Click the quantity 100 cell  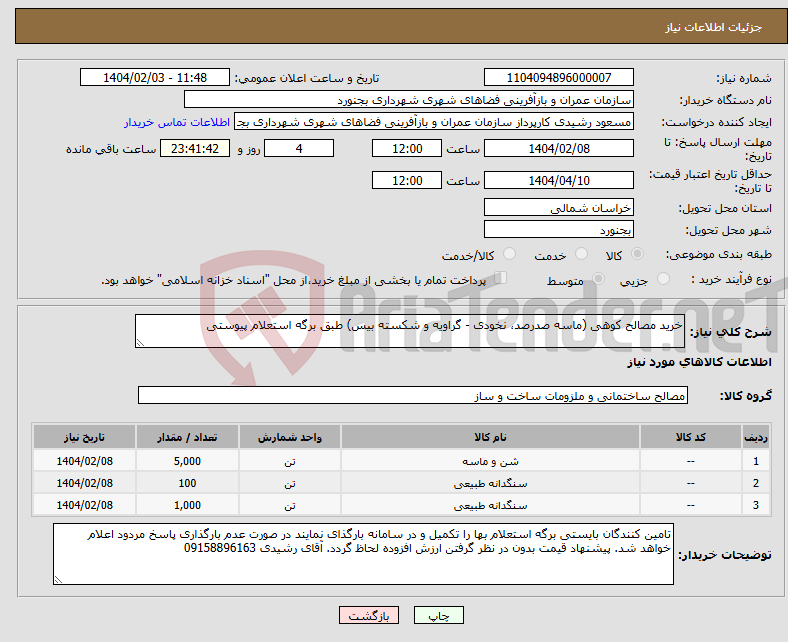pyautogui.click(x=187, y=483)
